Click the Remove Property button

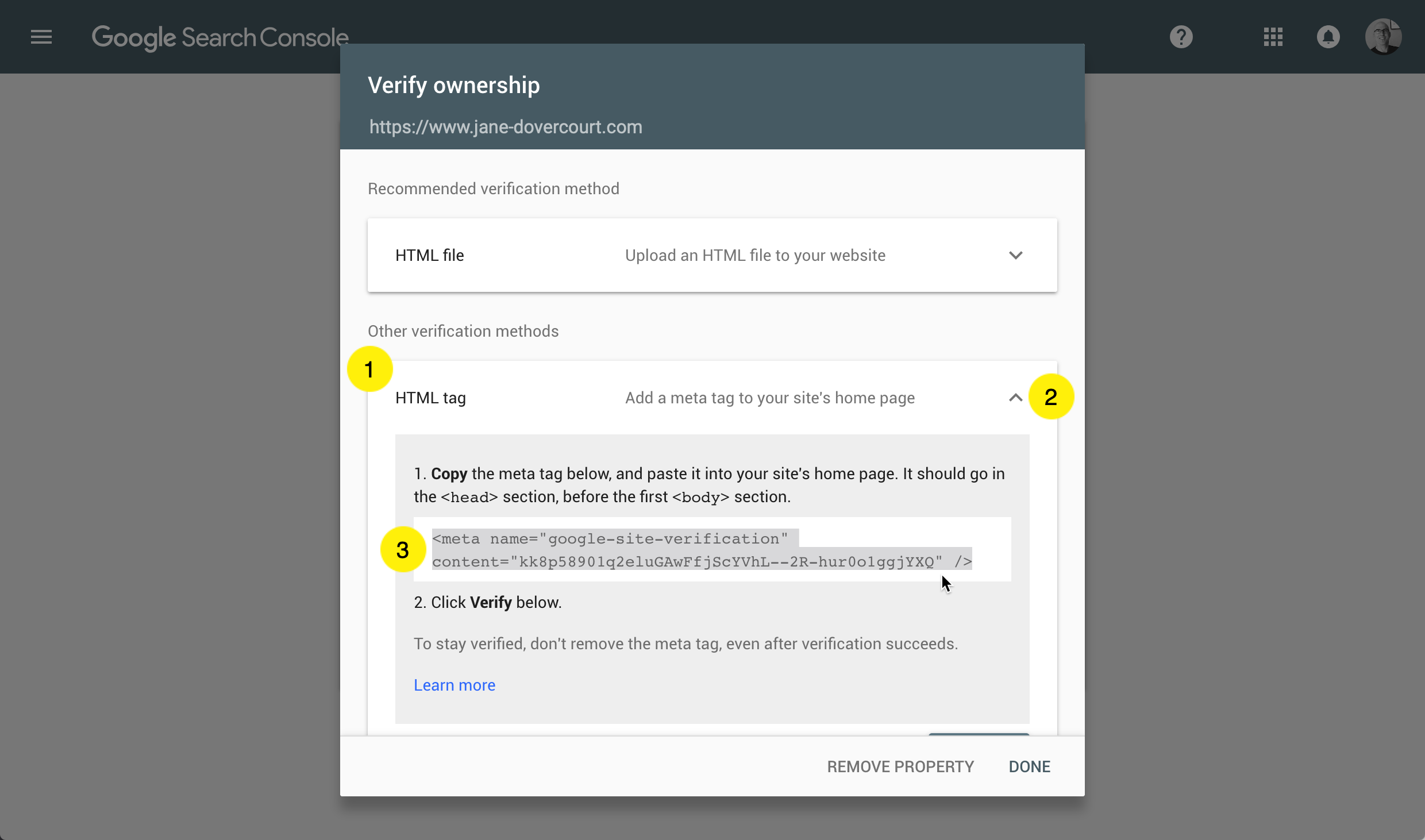tap(900, 766)
